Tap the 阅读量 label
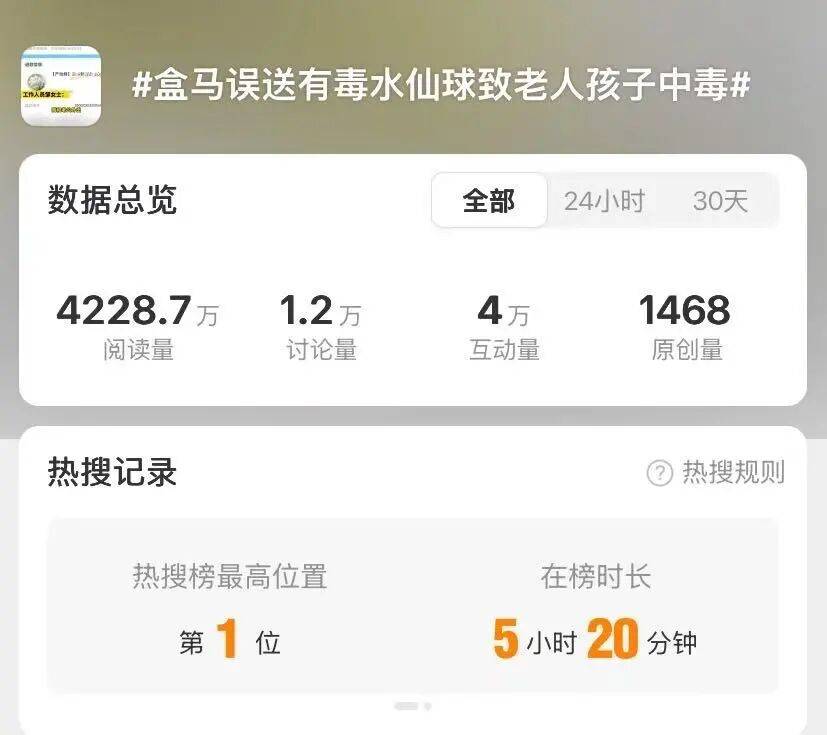 coord(138,350)
